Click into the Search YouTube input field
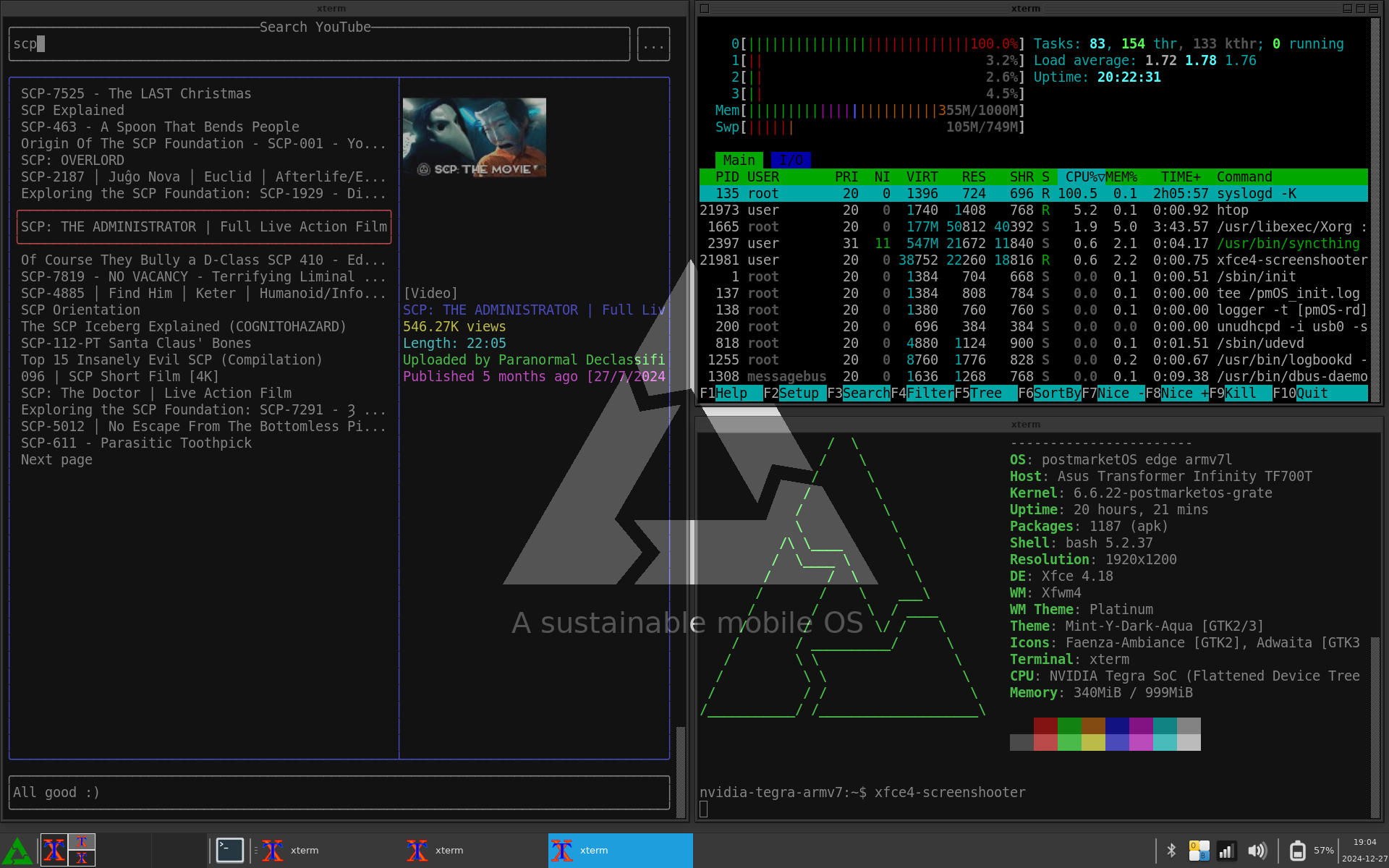This screenshot has width=1389, height=868. point(318,44)
